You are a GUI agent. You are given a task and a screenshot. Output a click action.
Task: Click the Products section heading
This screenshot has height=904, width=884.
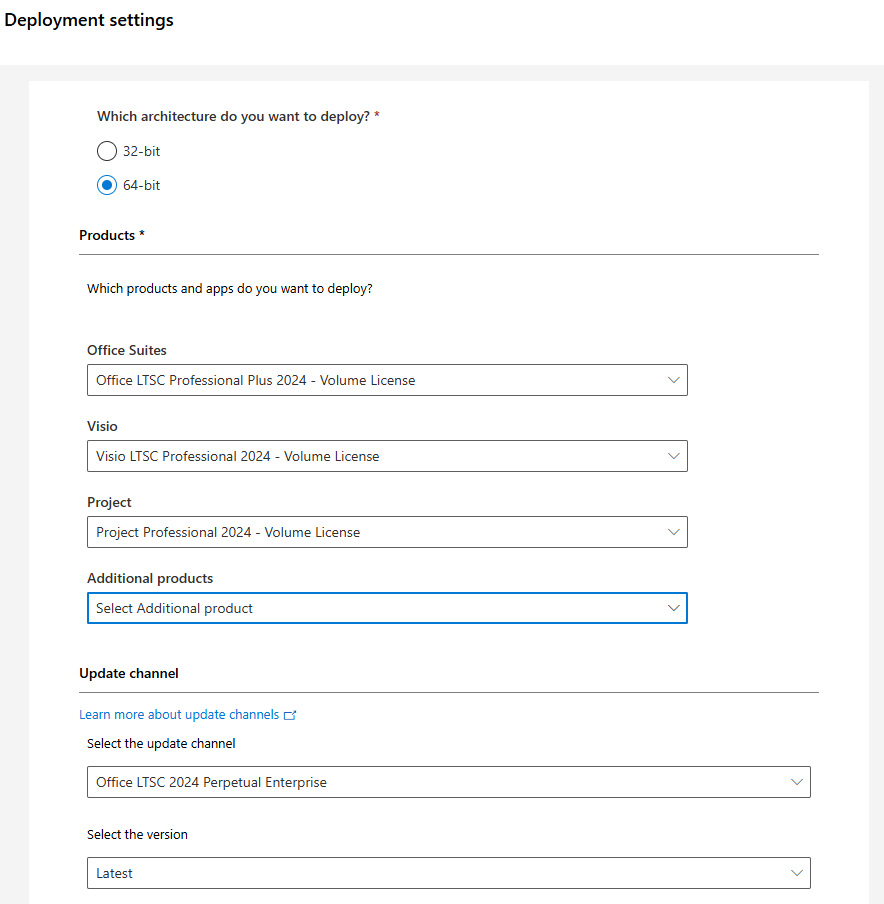point(112,235)
